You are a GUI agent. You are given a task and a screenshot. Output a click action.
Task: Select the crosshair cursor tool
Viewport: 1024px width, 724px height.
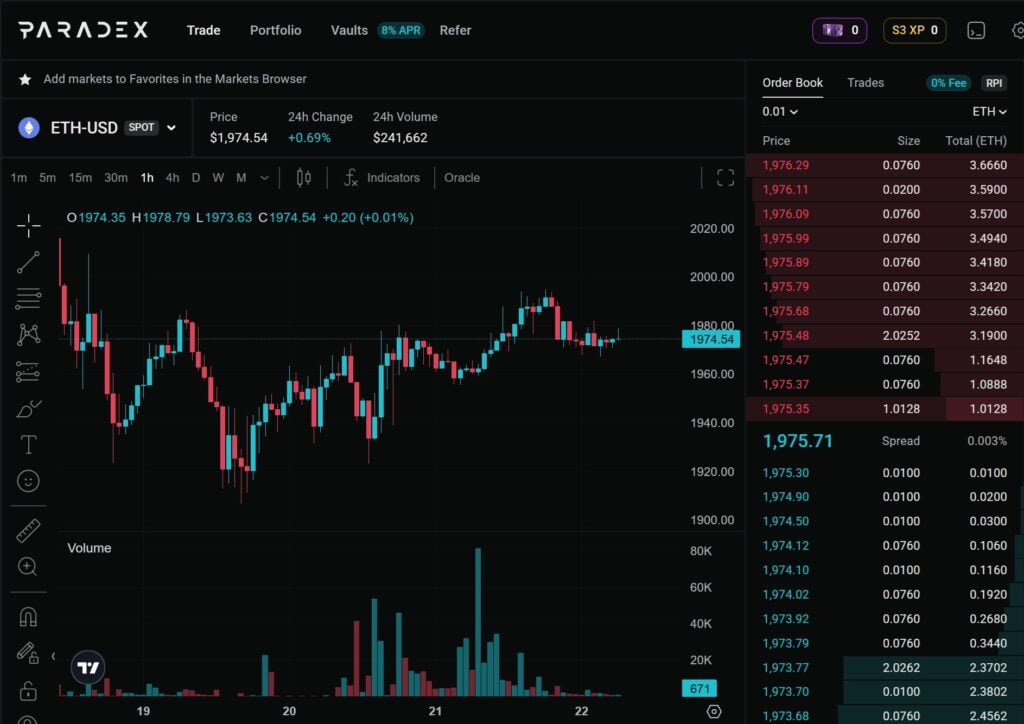click(x=28, y=226)
